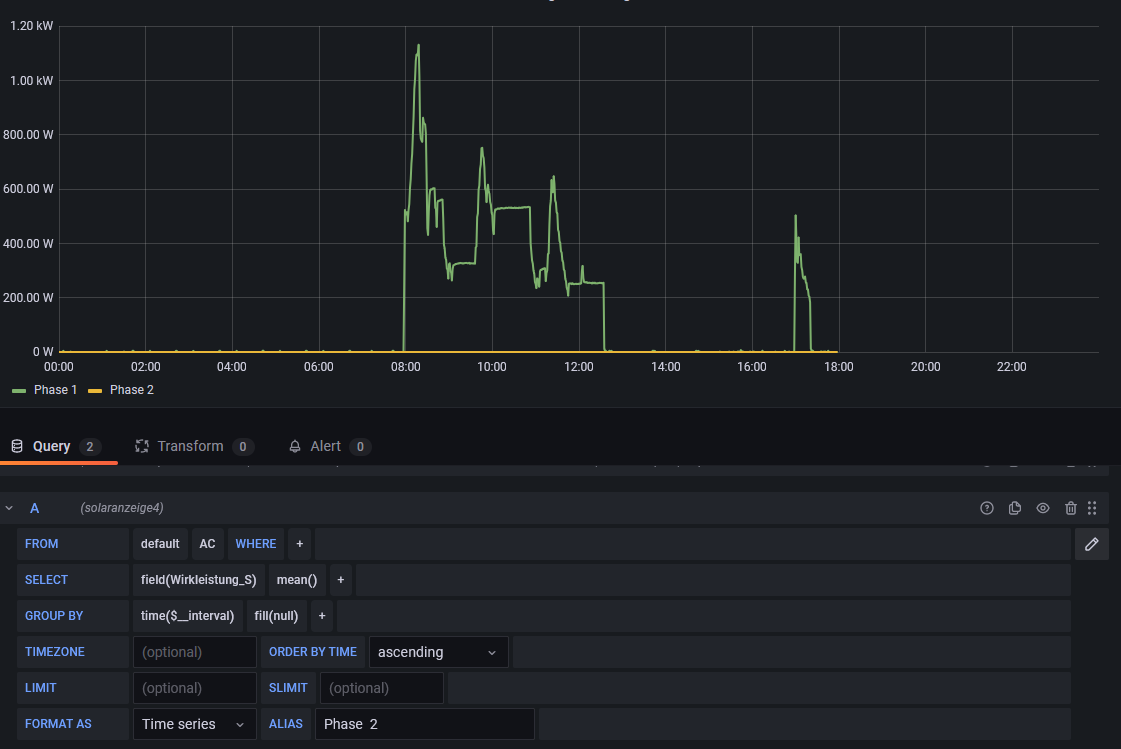
Task: Collapse query A row with chevron
Action: pos(10,508)
